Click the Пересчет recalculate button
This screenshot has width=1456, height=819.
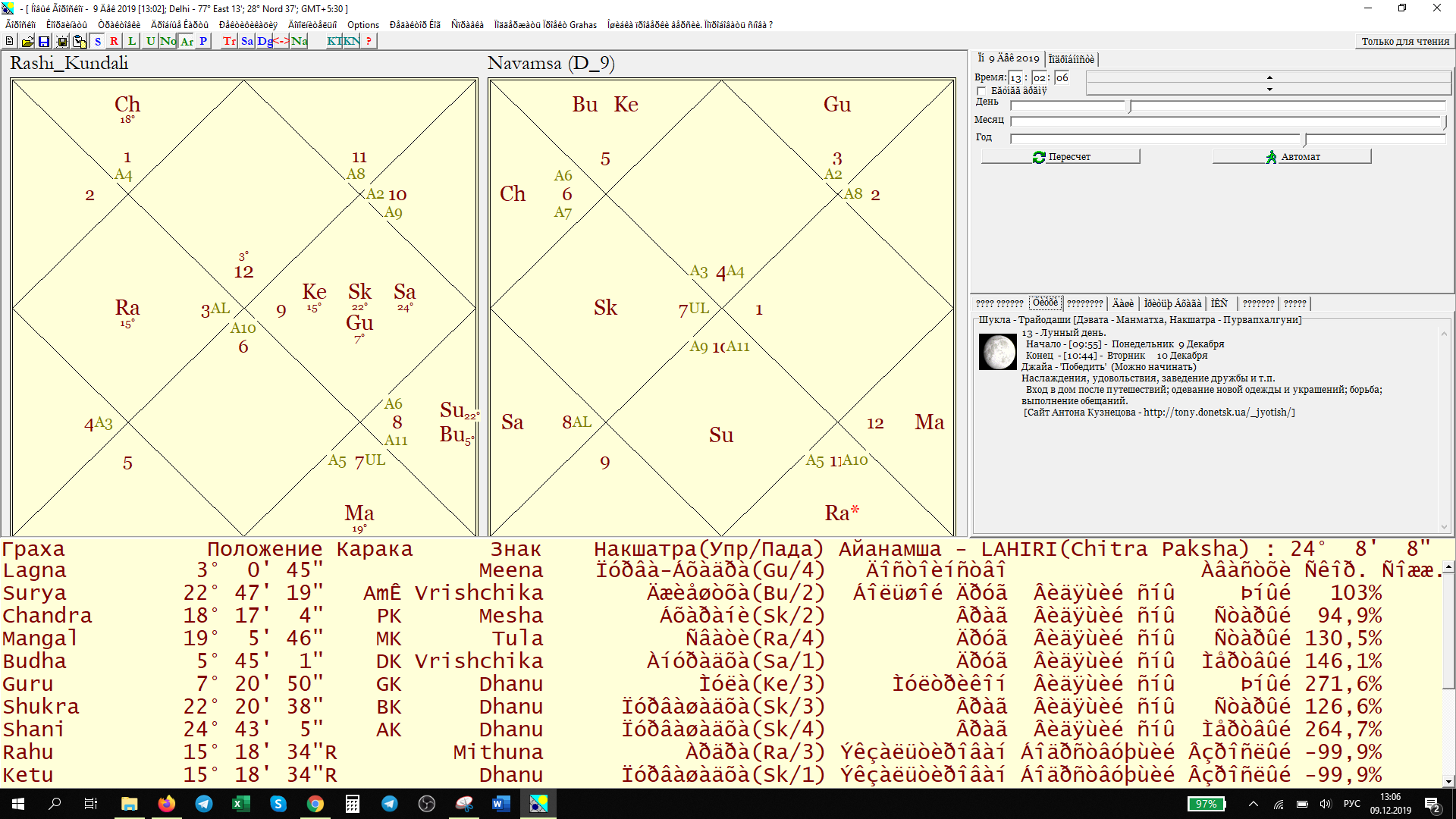point(1059,156)
